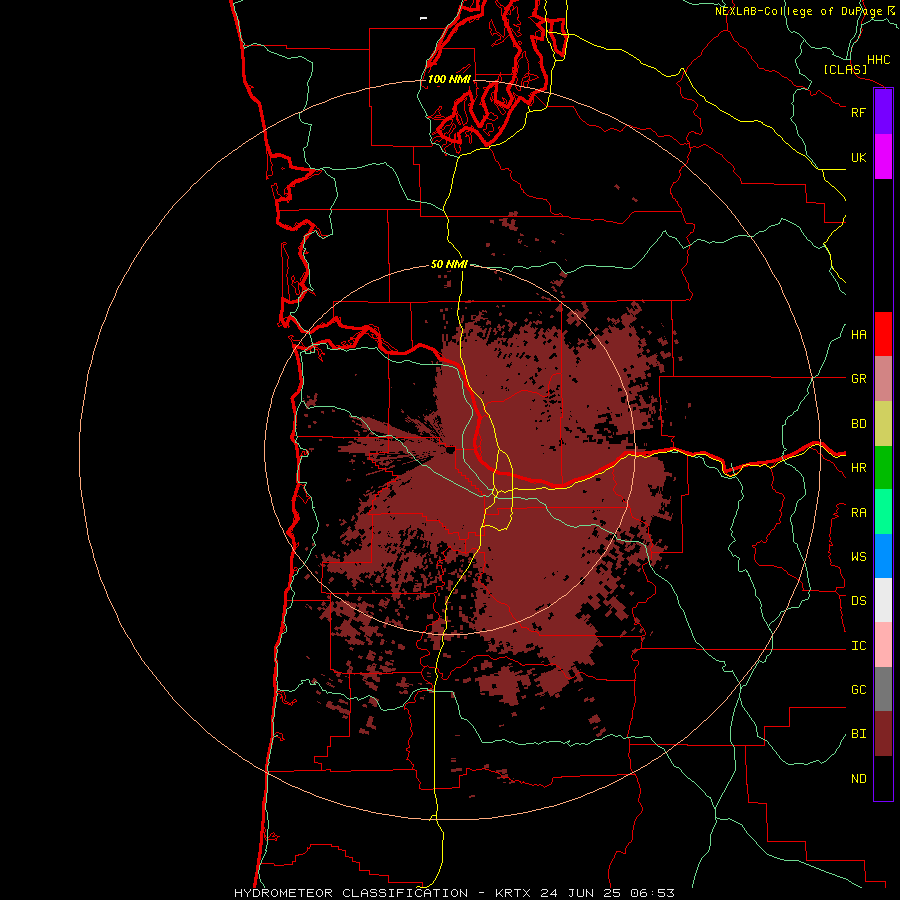Viewport: 900px width, 900px height.
Task: Click the 'NEXLAB-College of DuPage' credit text
Action: pos(798,11)
